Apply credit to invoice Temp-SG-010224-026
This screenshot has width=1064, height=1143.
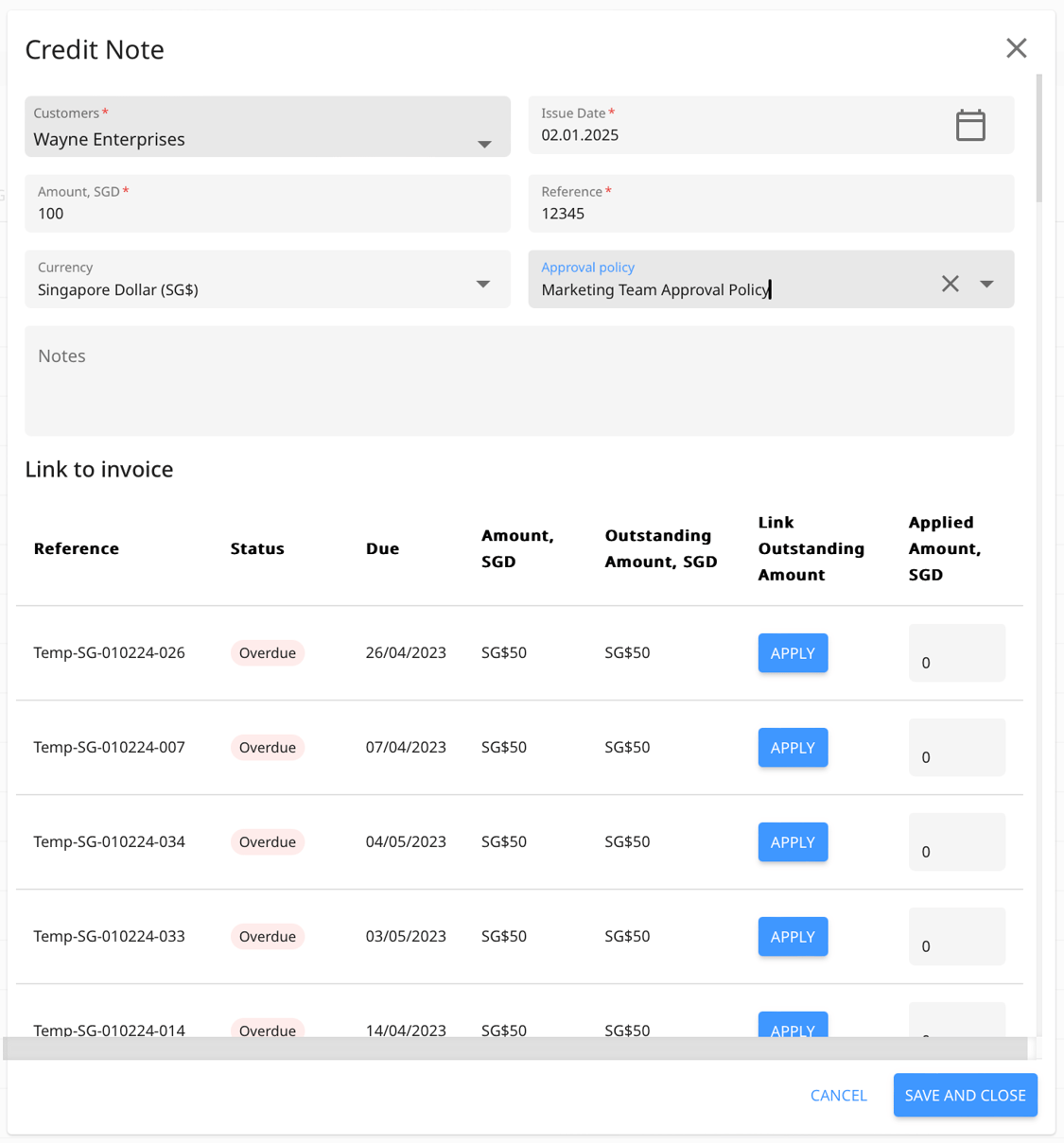793,652
